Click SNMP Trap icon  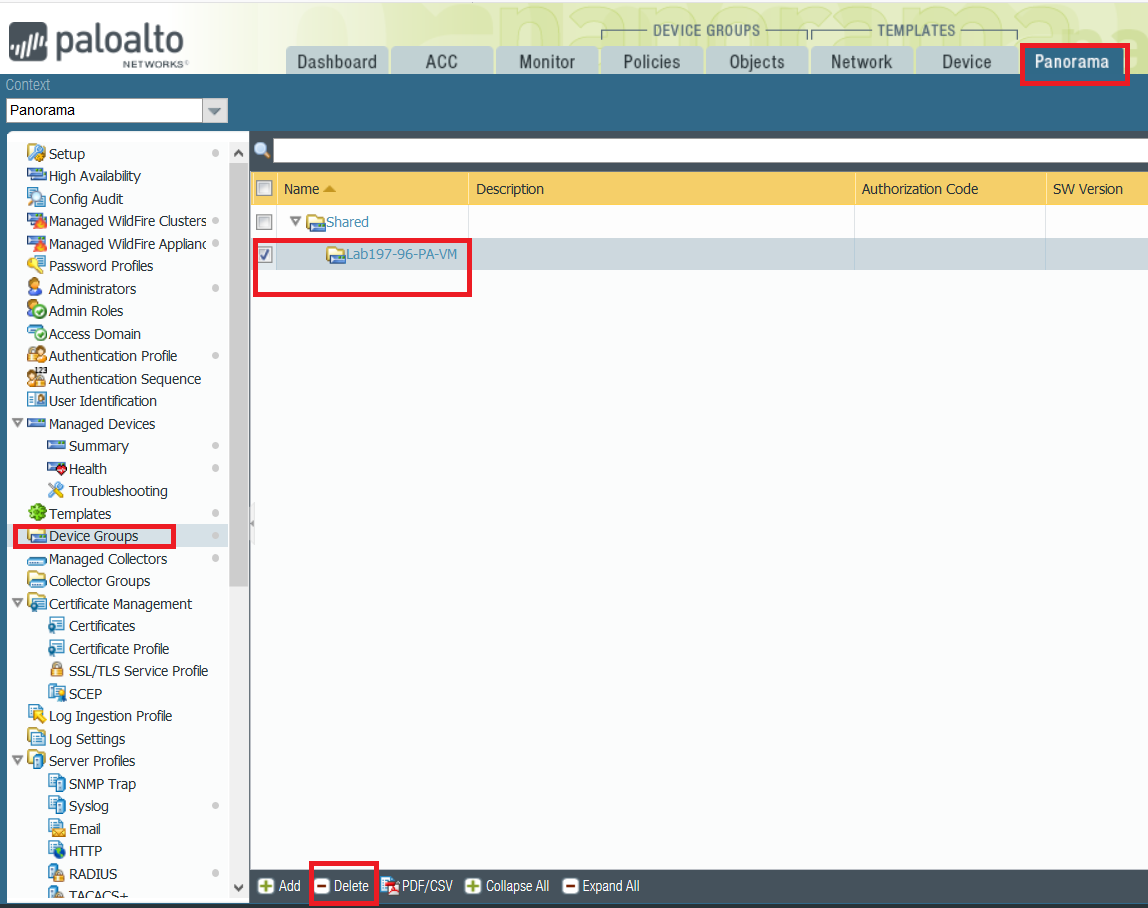pos(56,783)
